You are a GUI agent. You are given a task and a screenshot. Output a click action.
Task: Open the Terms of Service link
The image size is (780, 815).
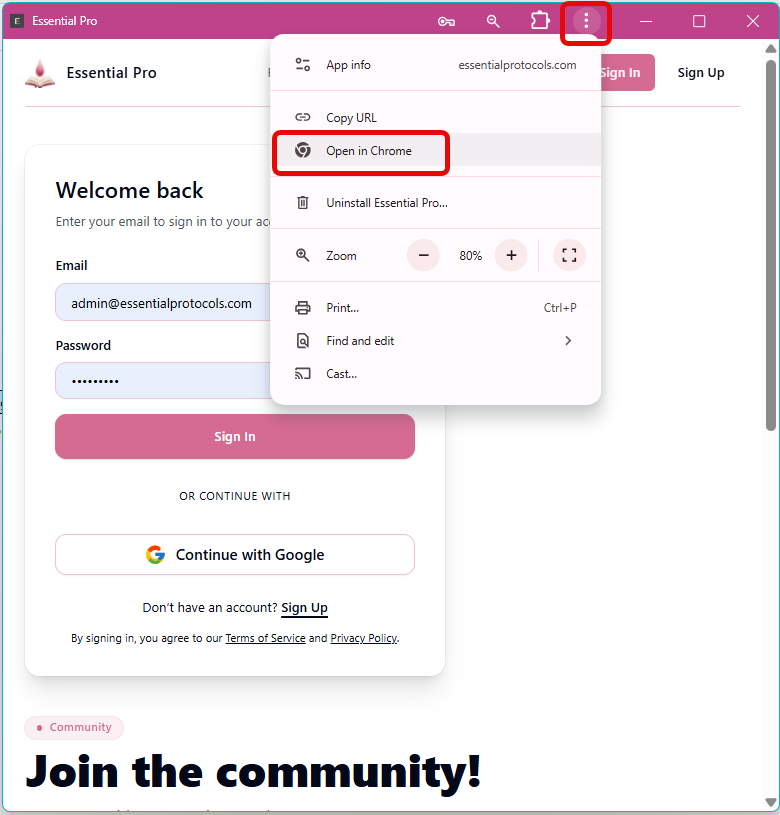coord(265,638)
